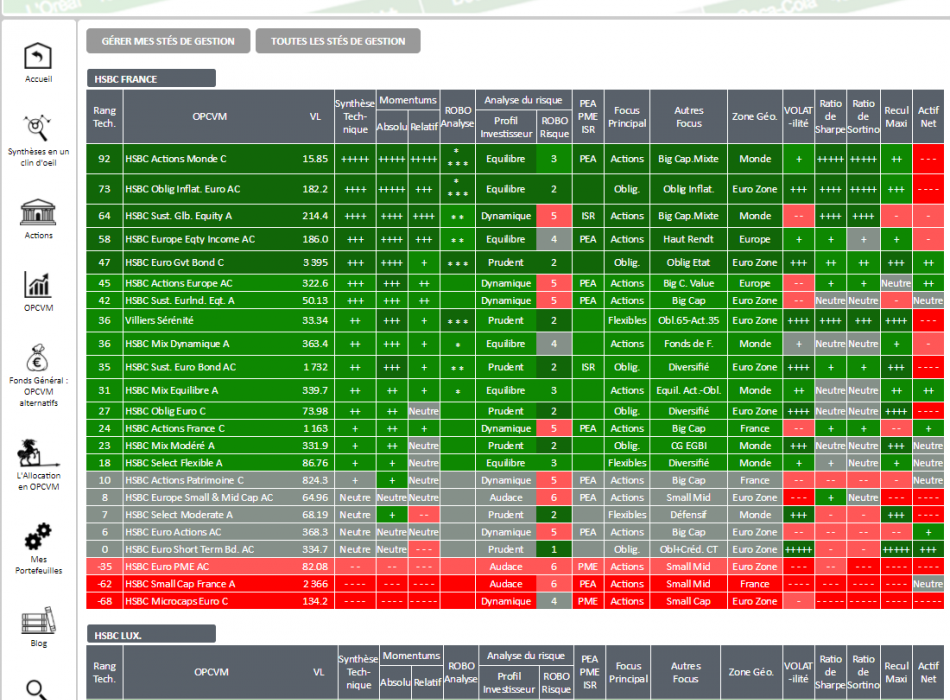Select the HSBC FRANCE section header
Image resolution: width=950 pixels, height=700 pixels.
tap(151, 79)
